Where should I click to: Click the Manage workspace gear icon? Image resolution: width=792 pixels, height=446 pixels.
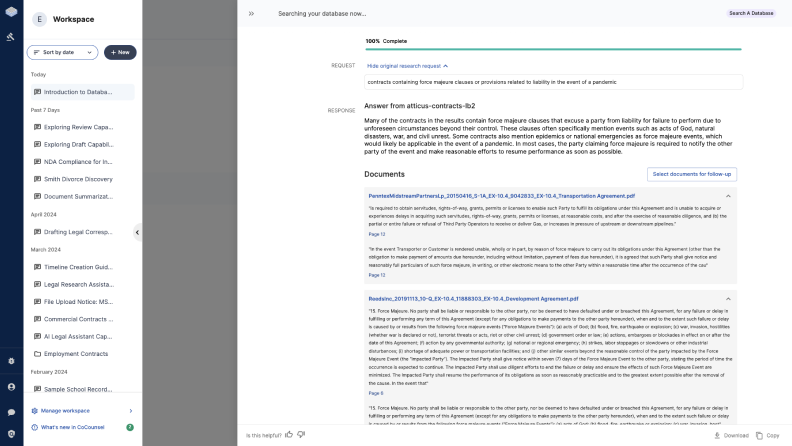click(x=34, y=411)
